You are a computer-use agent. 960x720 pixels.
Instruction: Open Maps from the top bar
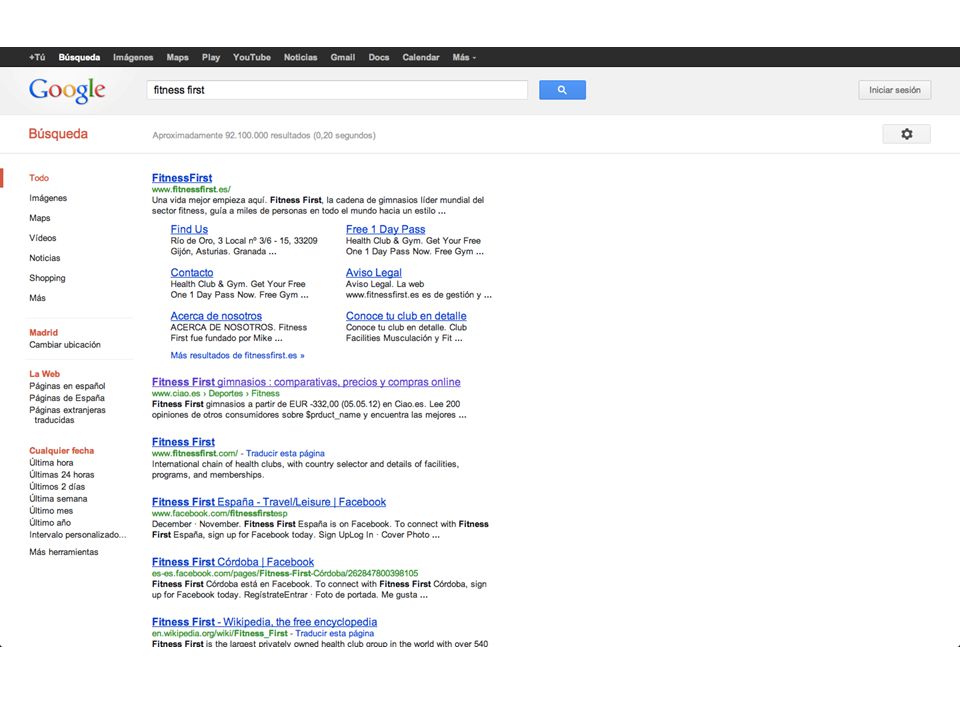pos(178,57)
